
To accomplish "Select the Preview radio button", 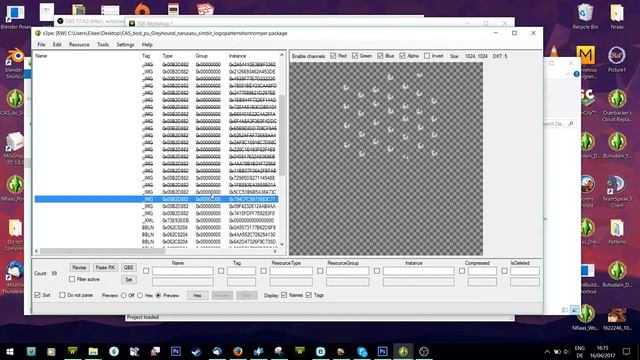I will coord(158,295).
